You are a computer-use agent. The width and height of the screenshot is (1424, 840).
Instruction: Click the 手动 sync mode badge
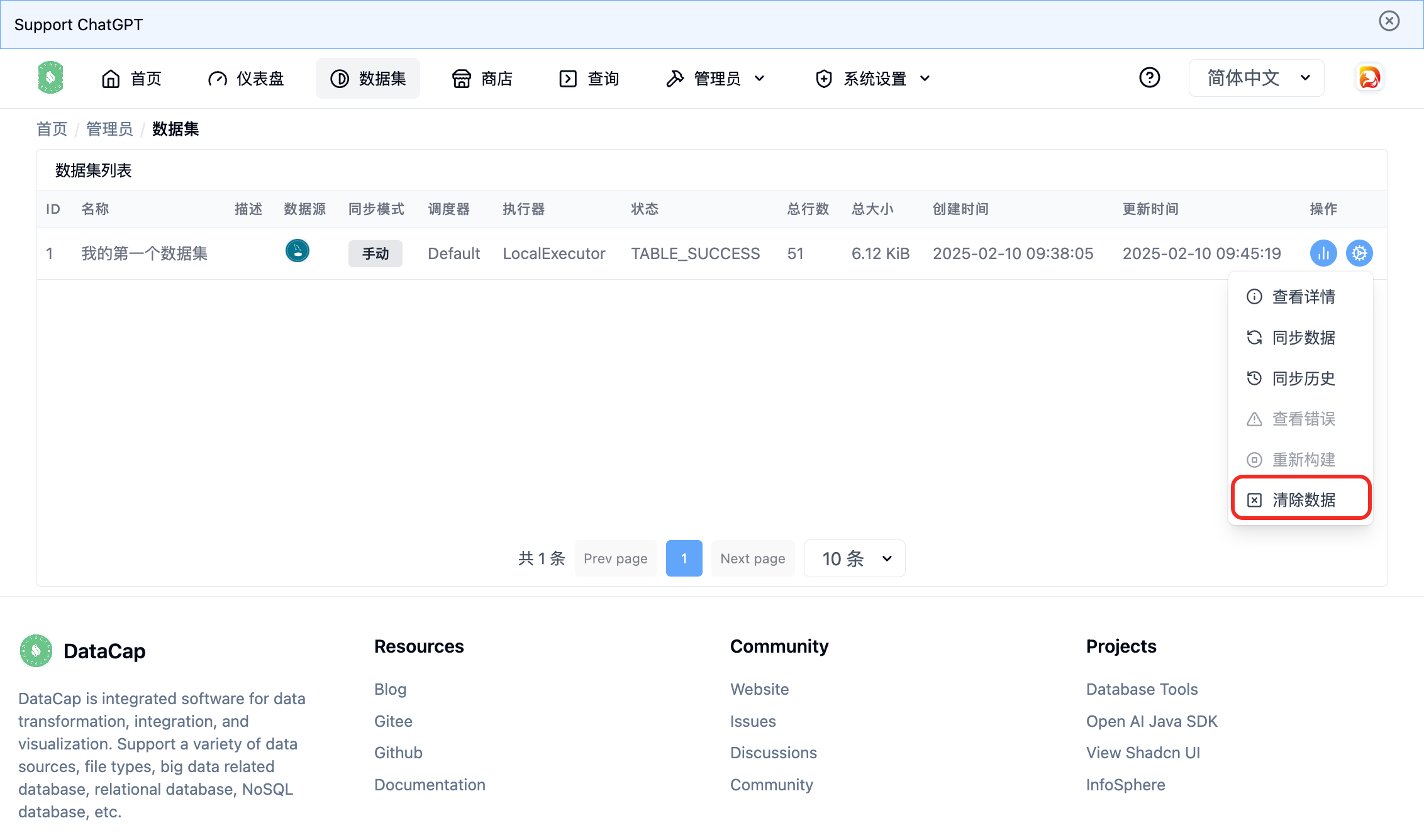coord(375,253)
